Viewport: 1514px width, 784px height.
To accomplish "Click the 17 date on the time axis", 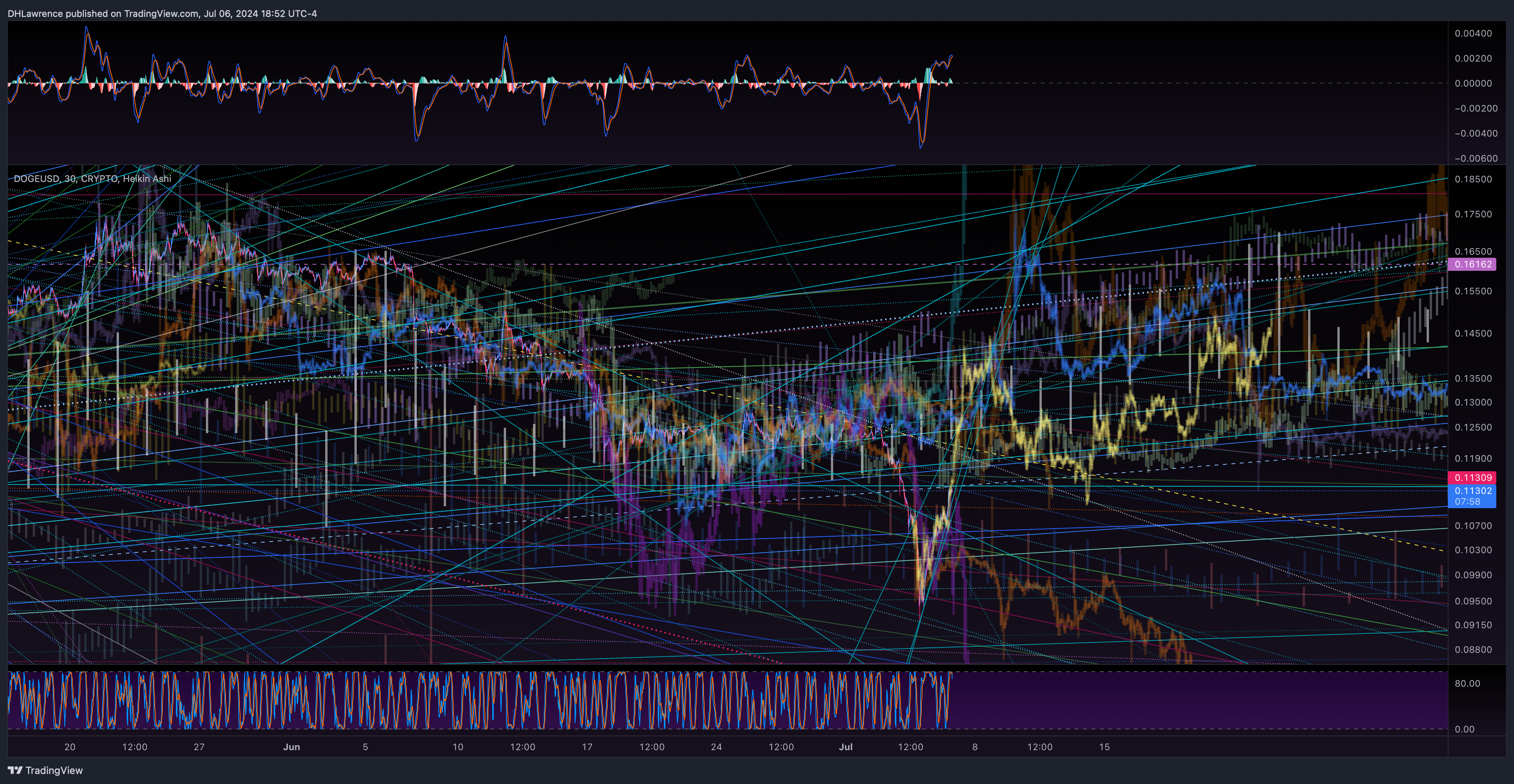I will 587,747.
